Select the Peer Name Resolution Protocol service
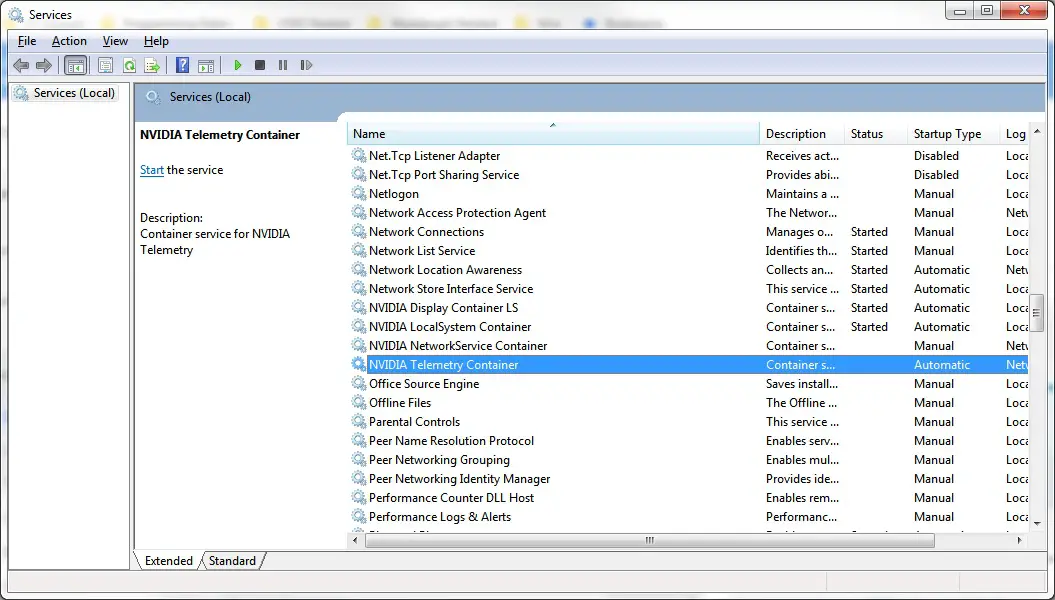1055x600 pixels. [x=451, y=441]
